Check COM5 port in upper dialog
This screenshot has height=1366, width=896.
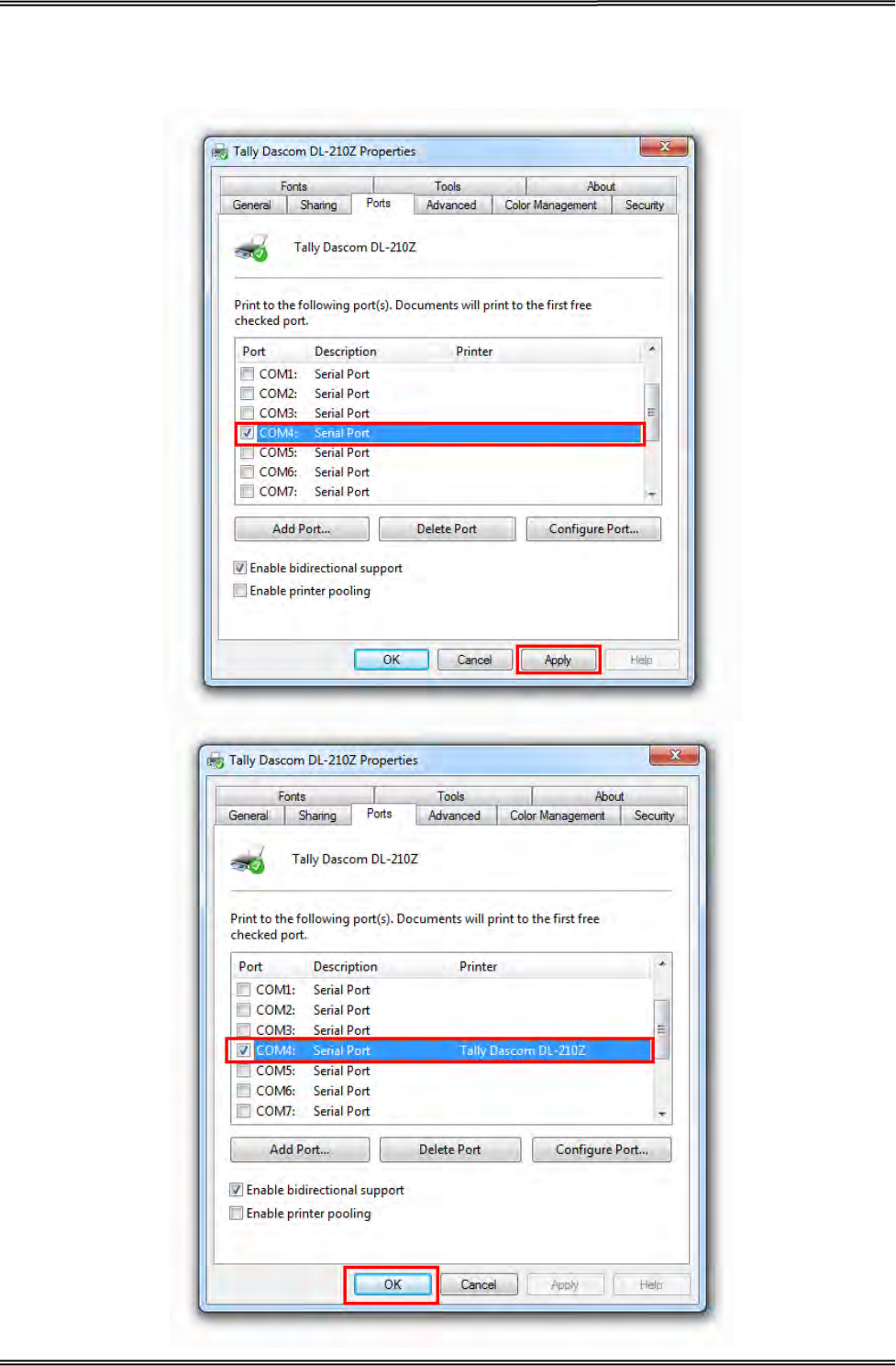[x=247, y=453]
